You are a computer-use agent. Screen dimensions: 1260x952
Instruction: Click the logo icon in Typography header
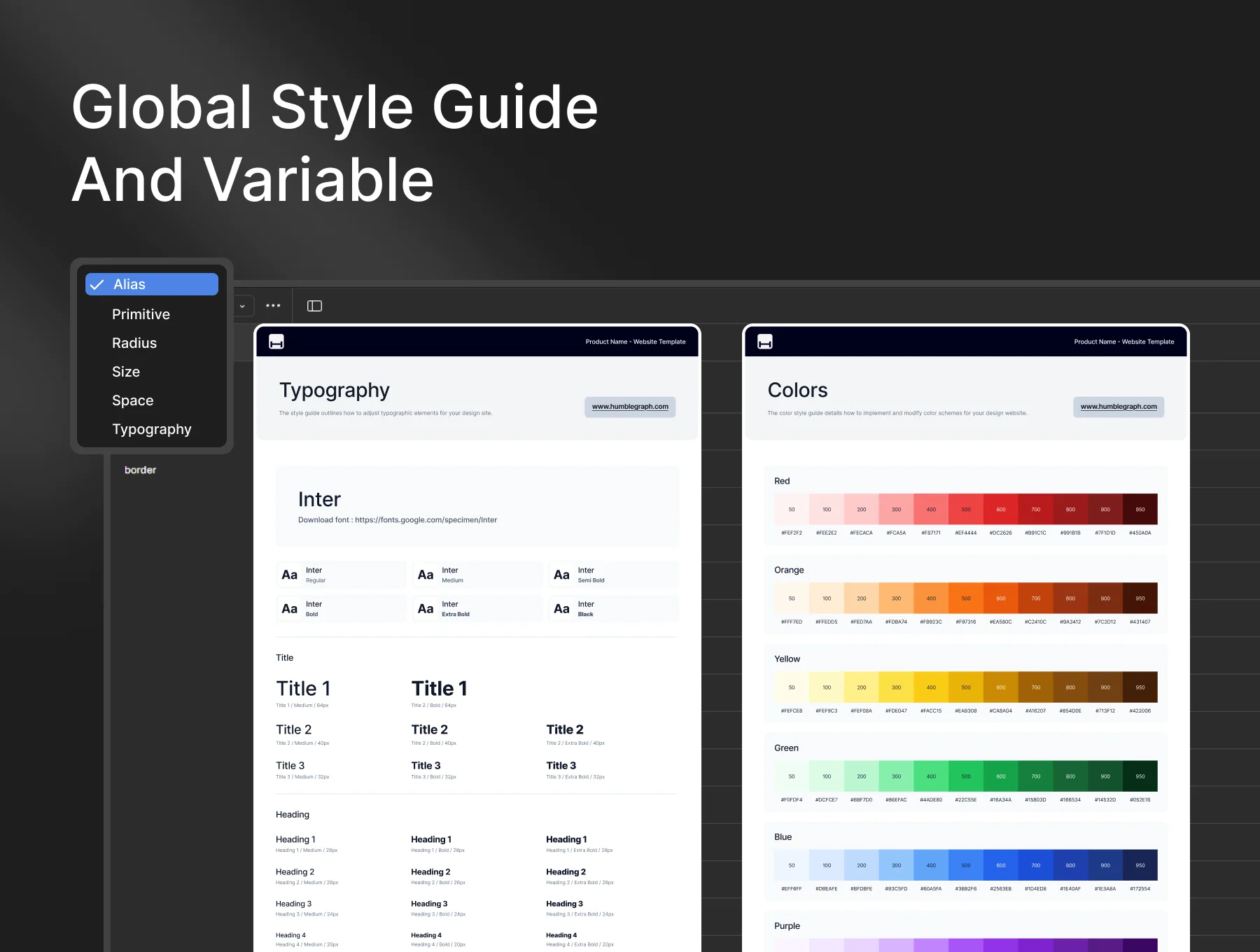pyautogui.click(x=276, y=342)
